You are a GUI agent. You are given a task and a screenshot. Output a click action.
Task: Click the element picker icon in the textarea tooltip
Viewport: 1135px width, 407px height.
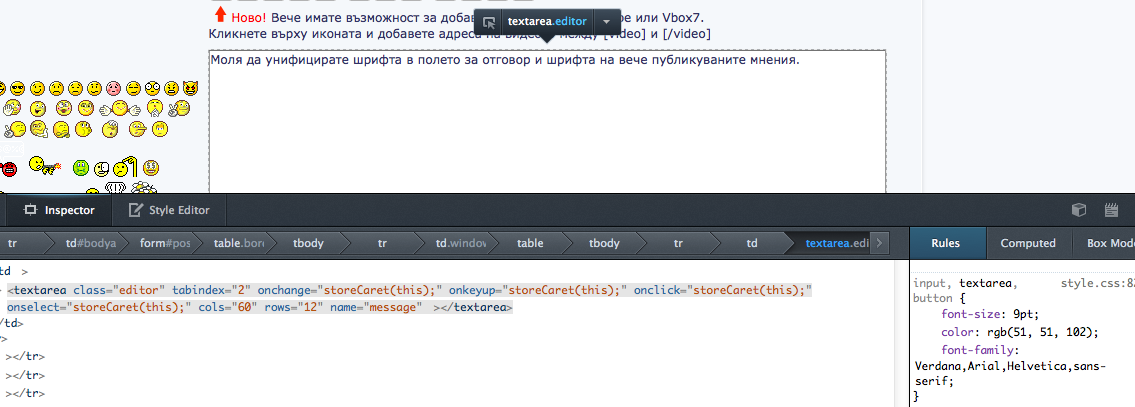[x=489, y=21]
